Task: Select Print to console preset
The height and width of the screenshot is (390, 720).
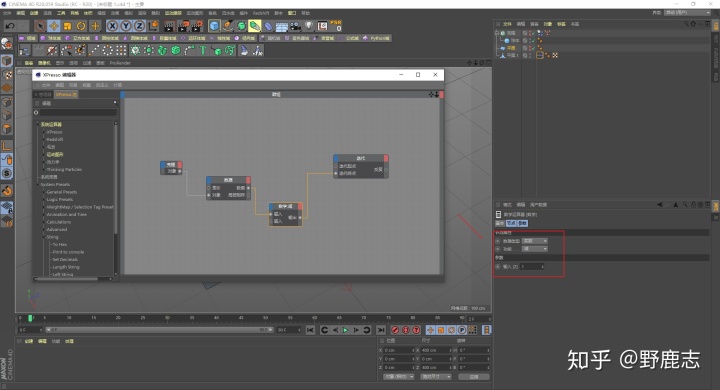Action: coord(68,252)
